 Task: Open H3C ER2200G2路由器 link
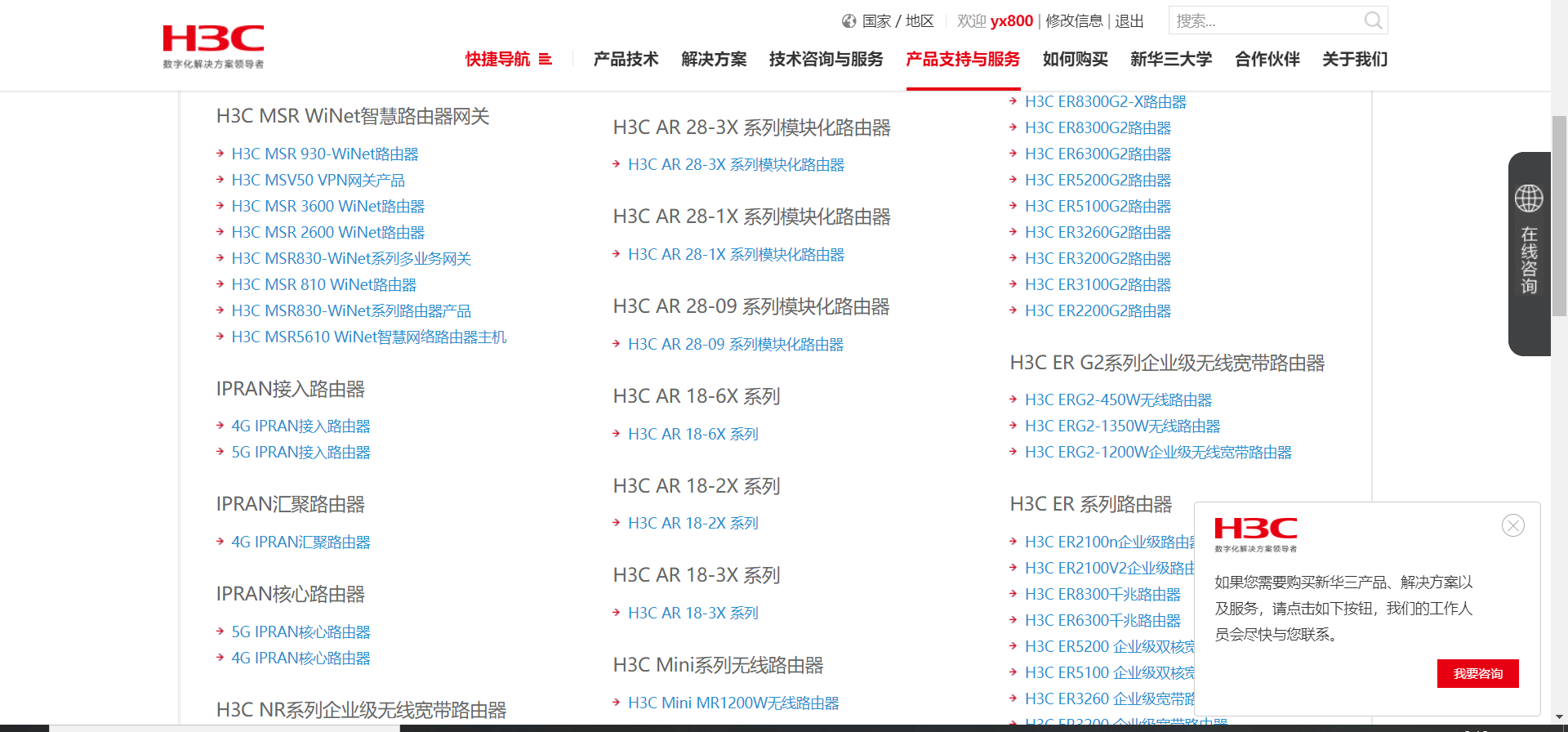[x=1098, y=310]
